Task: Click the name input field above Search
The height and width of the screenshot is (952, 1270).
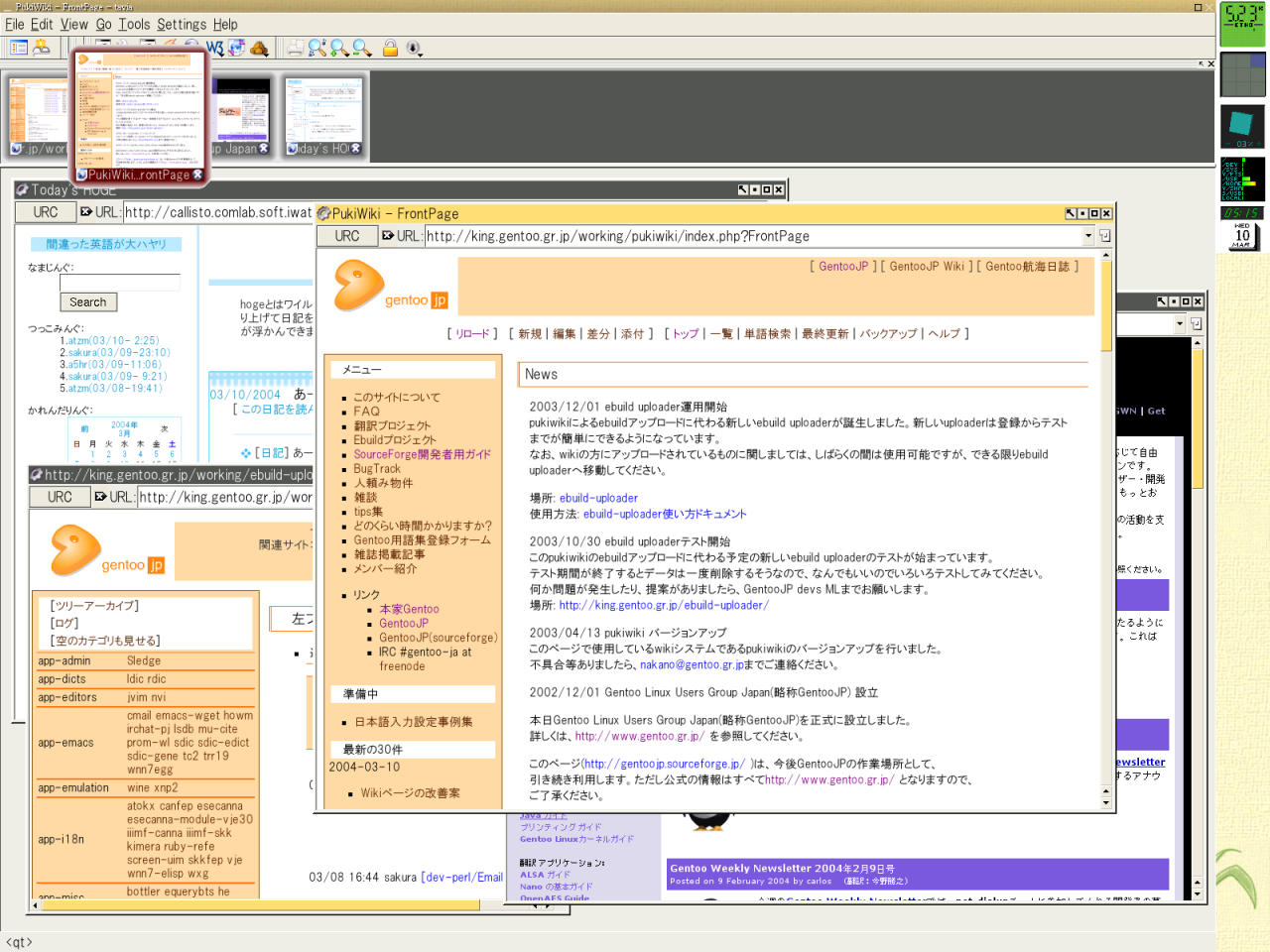Action: (119, 283)
